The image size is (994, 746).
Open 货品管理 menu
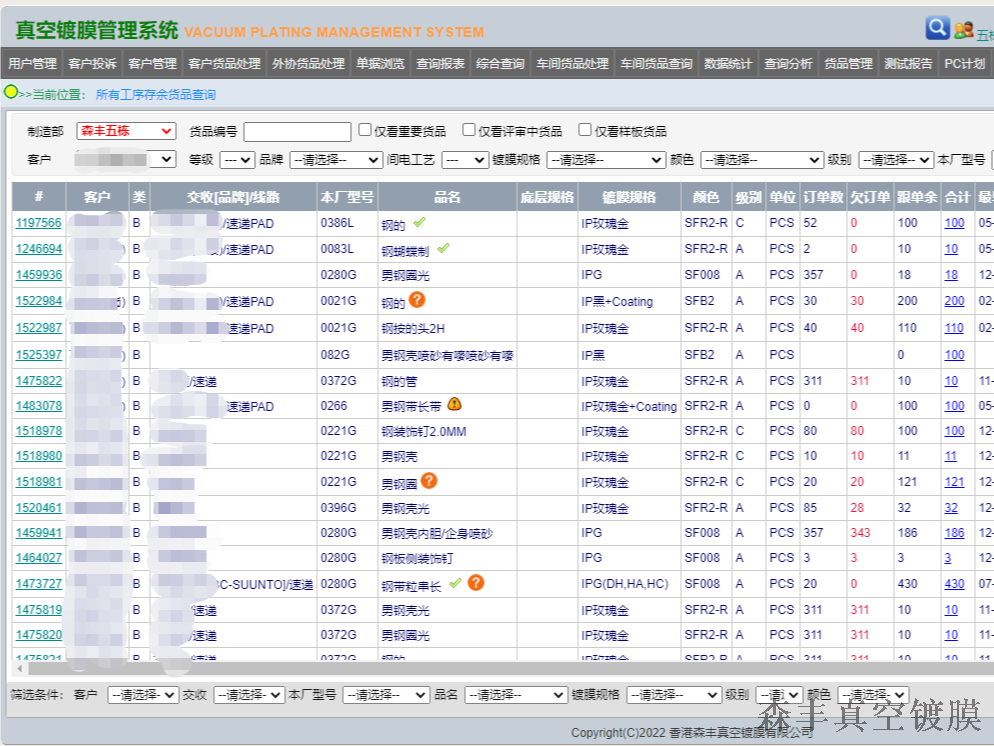[848, 63]
